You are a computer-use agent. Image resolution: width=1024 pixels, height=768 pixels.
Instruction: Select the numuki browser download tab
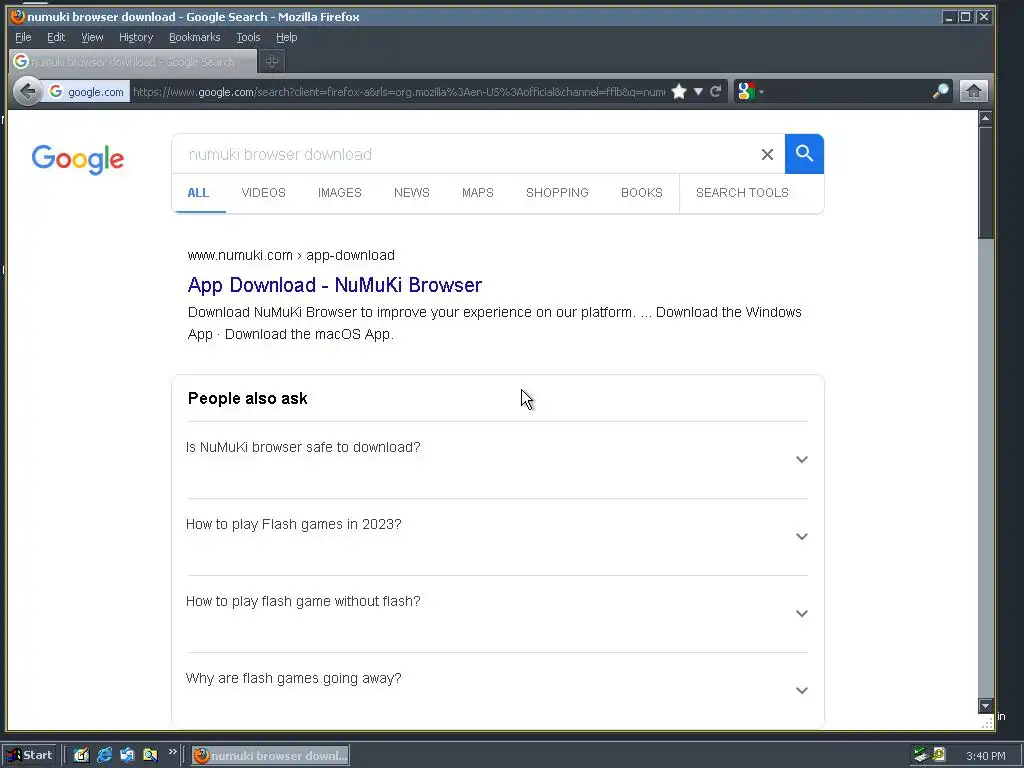point(133,61)
